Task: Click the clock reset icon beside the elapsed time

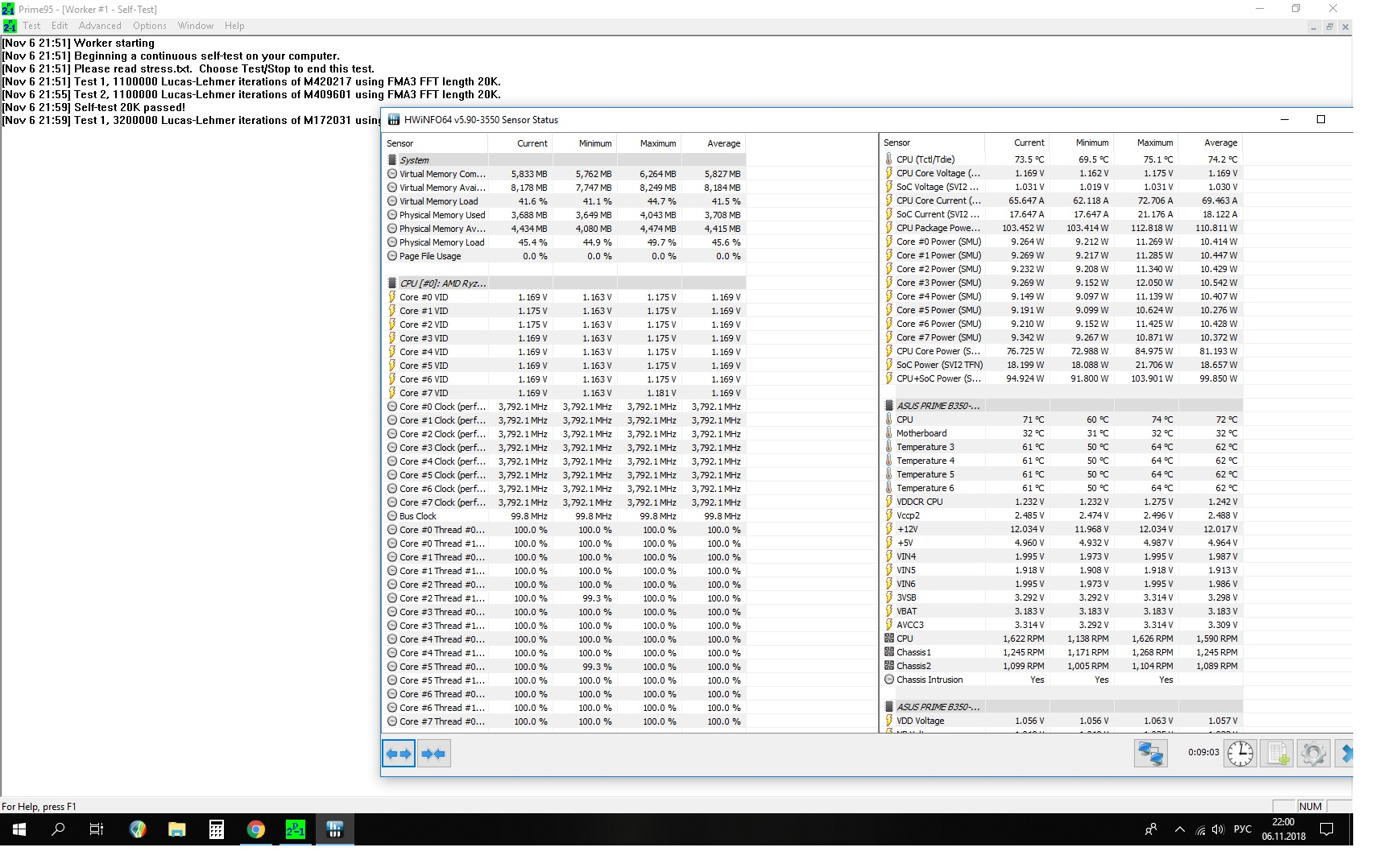Action: [1240, 754]
